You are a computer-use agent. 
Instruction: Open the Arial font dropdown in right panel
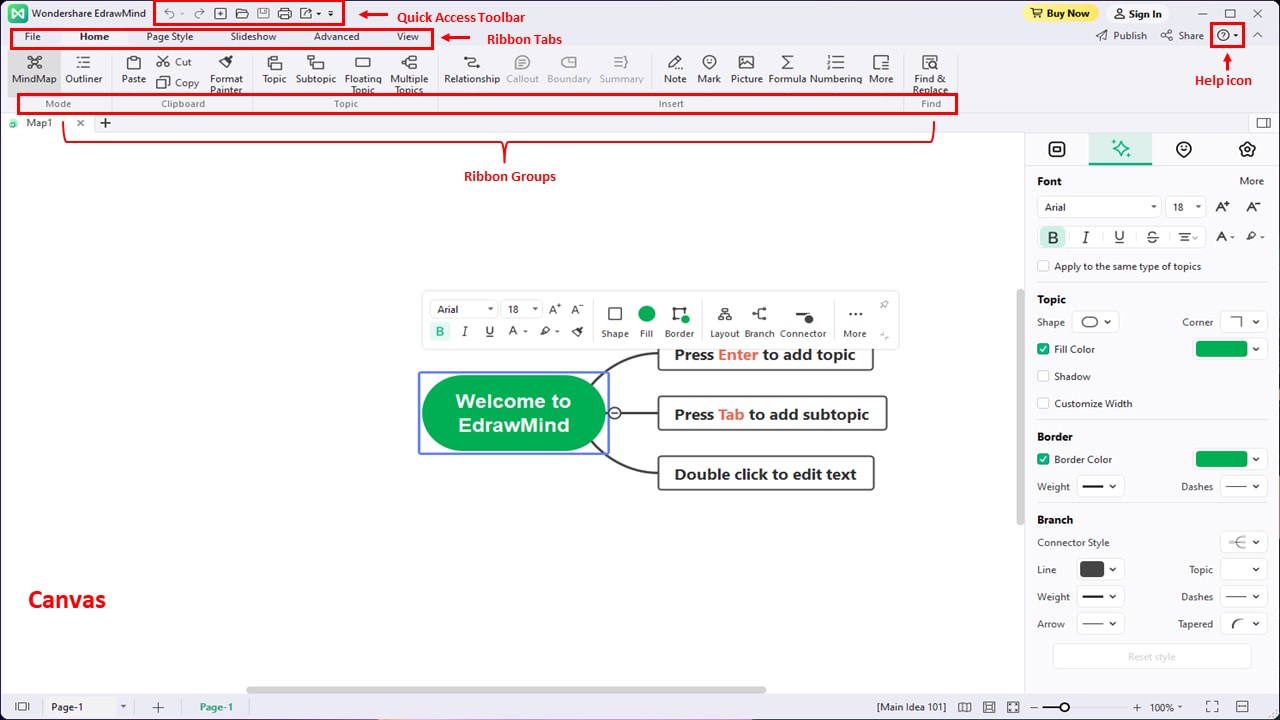pos(1099,207)
